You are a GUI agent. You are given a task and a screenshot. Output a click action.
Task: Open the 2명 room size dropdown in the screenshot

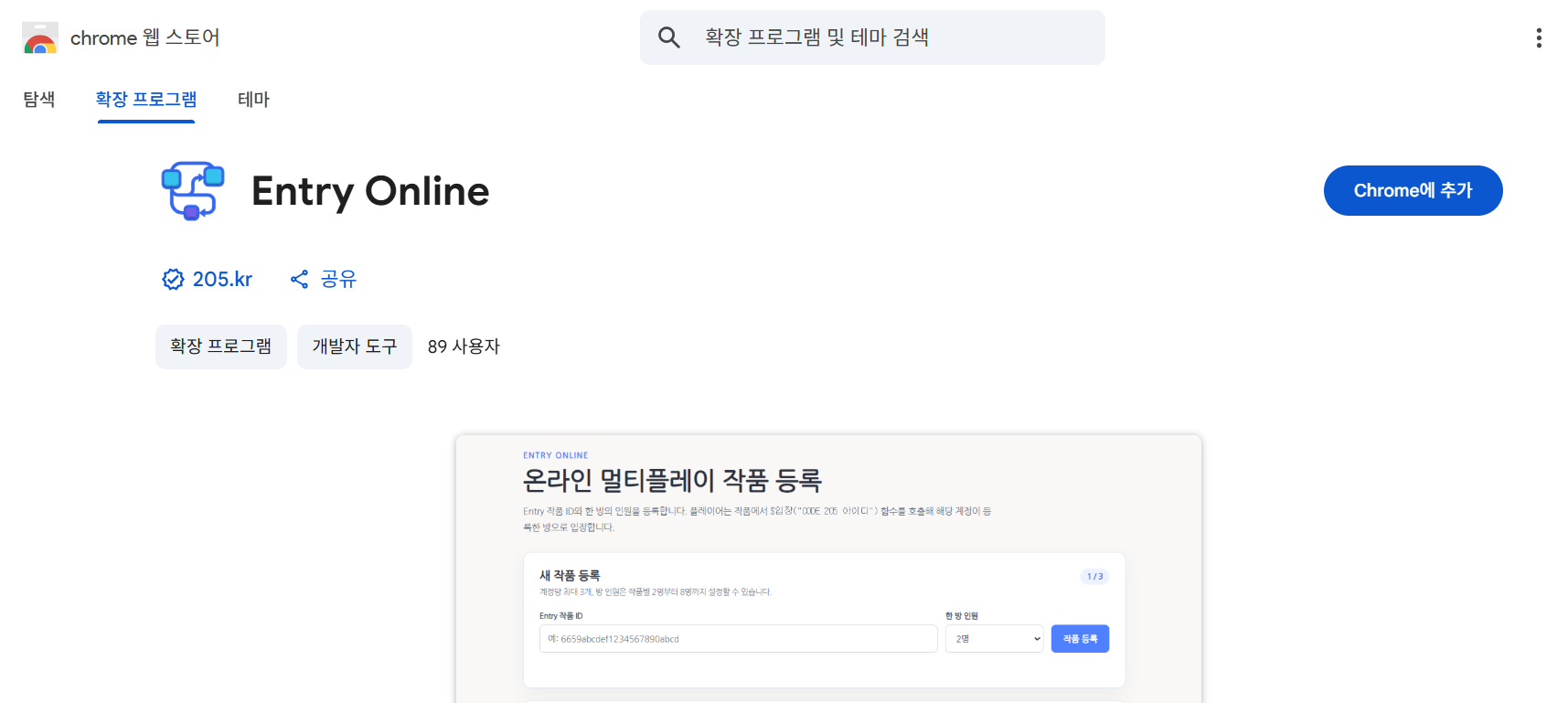(x=994, y=639)
